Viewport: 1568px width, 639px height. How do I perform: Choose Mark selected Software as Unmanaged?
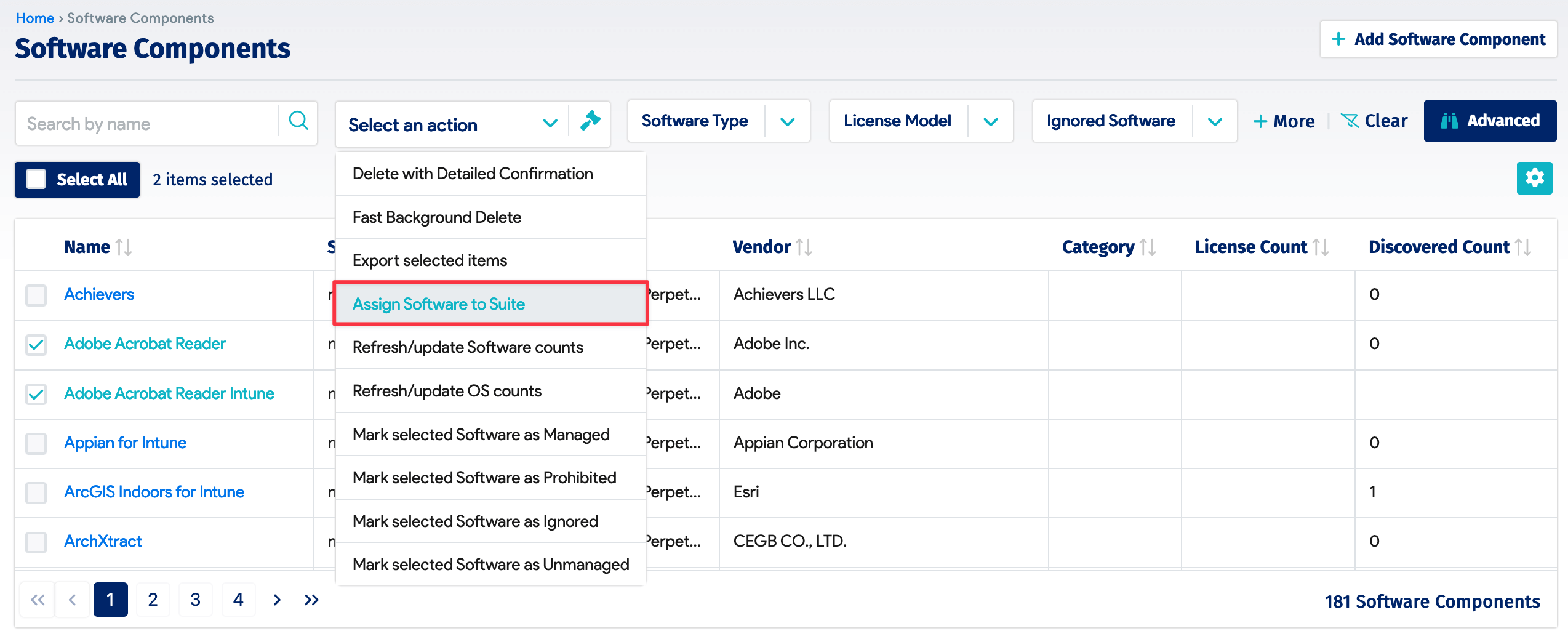coord(490,565)
